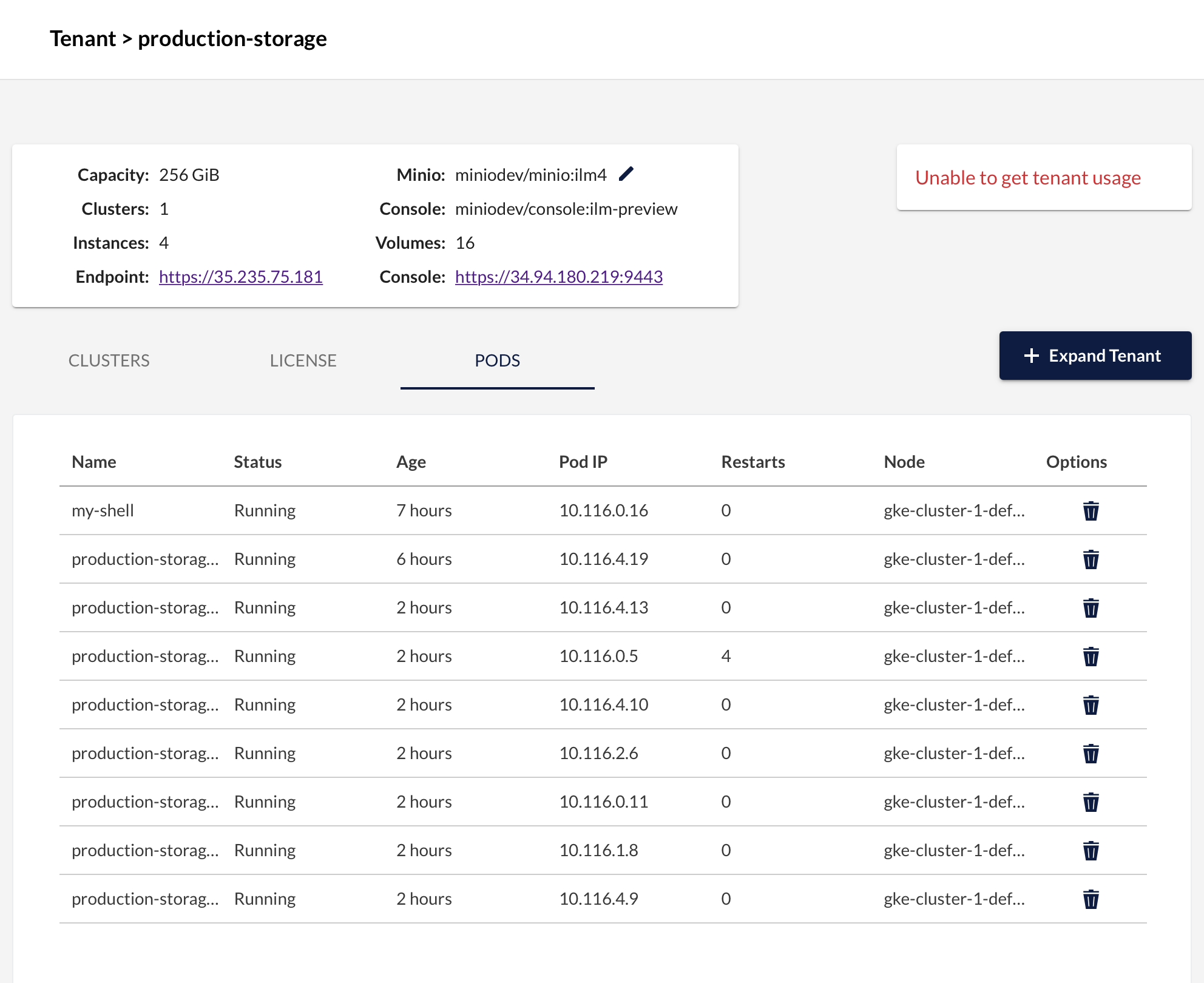Image resolution: width=1204 pixels, height=983 pixels.
Task: Delete the pod with IP 10.116.1.8
Action: tap(1091, 851)
